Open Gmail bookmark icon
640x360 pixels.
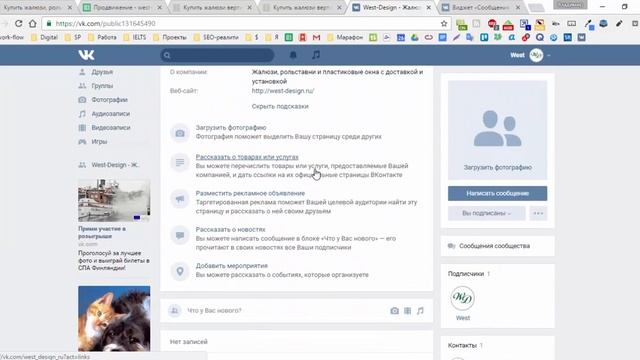[316, 37]
